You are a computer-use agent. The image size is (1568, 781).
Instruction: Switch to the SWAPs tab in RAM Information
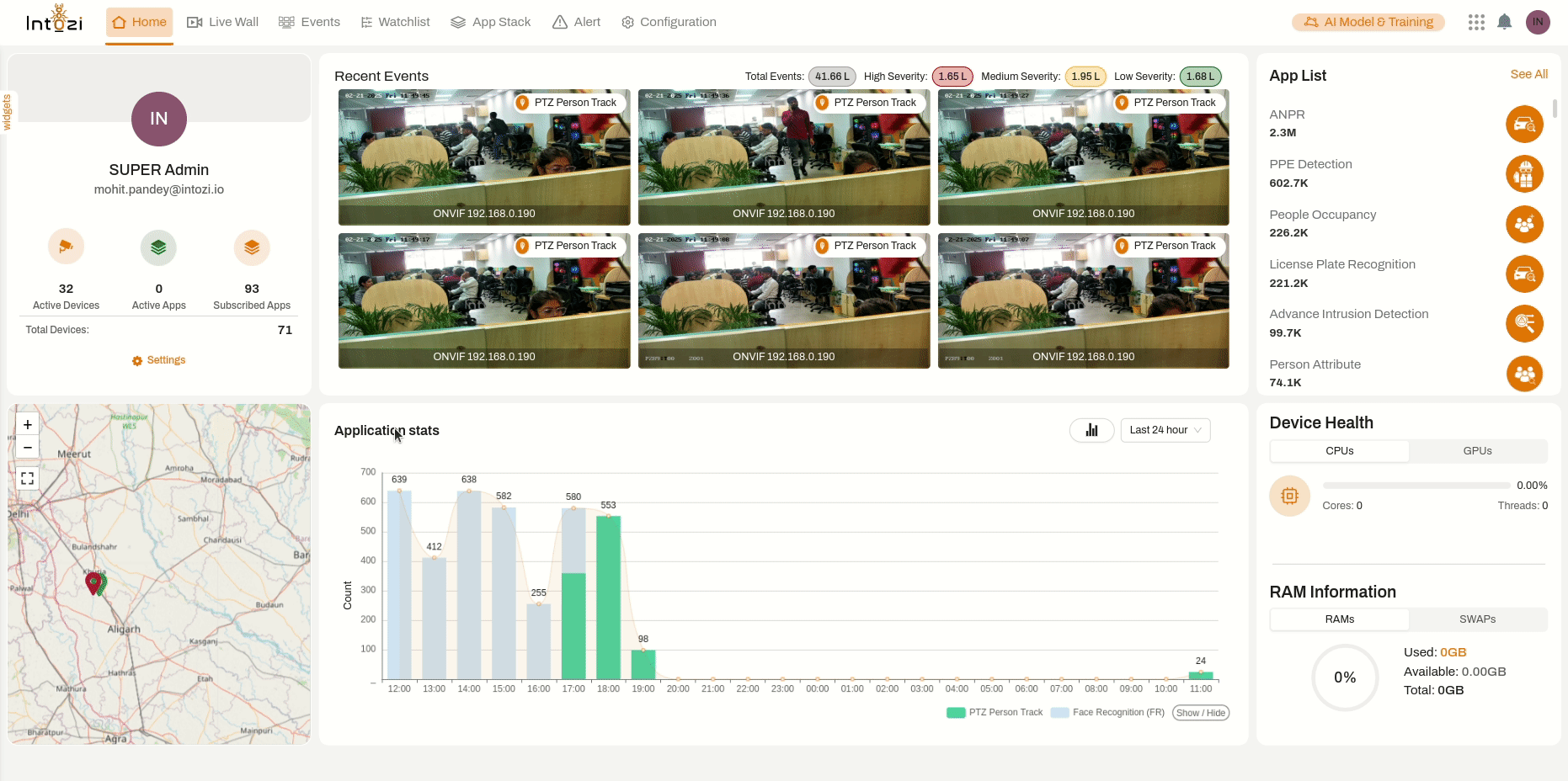(1476, 619)
